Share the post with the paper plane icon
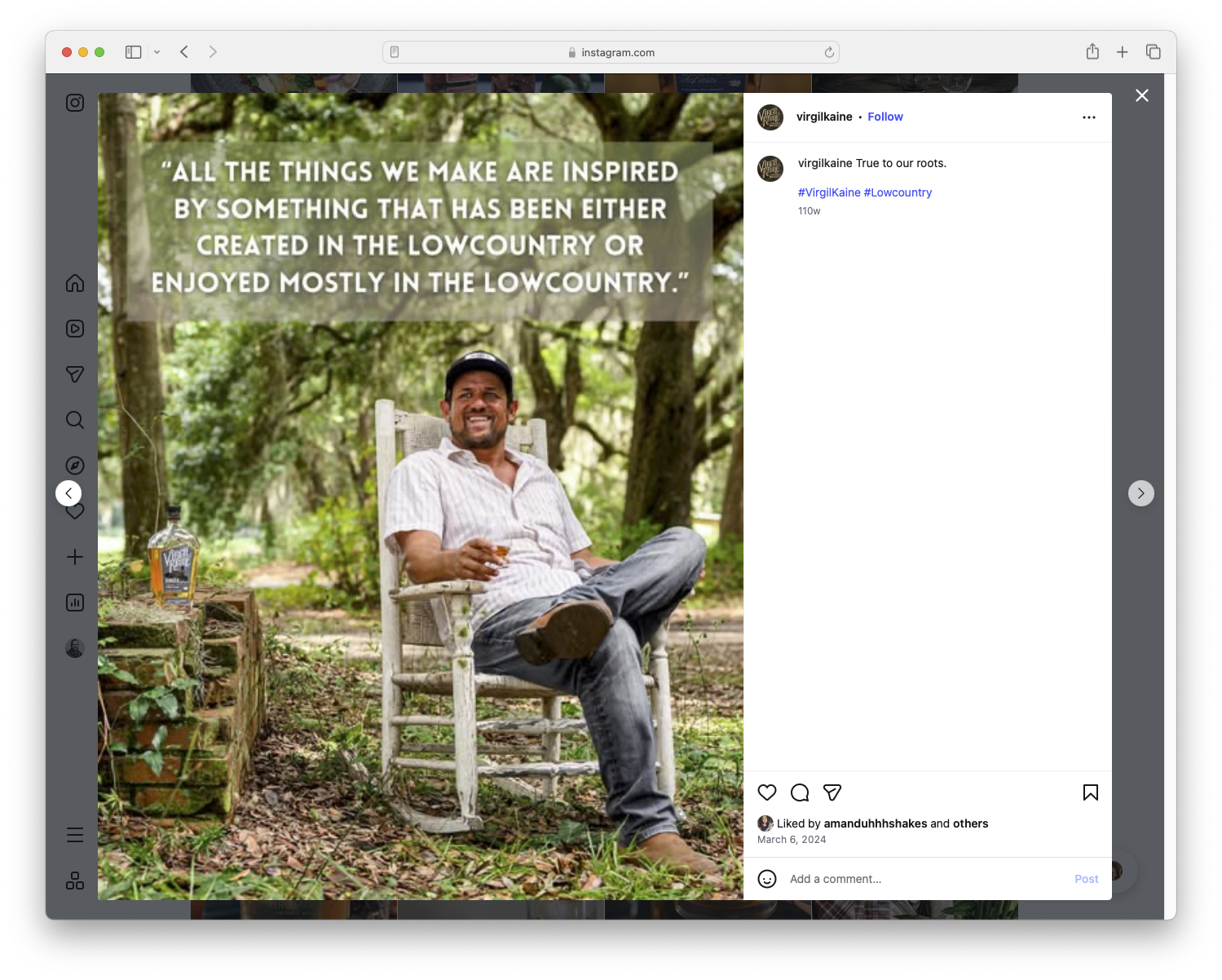 (x=832, y=792)
